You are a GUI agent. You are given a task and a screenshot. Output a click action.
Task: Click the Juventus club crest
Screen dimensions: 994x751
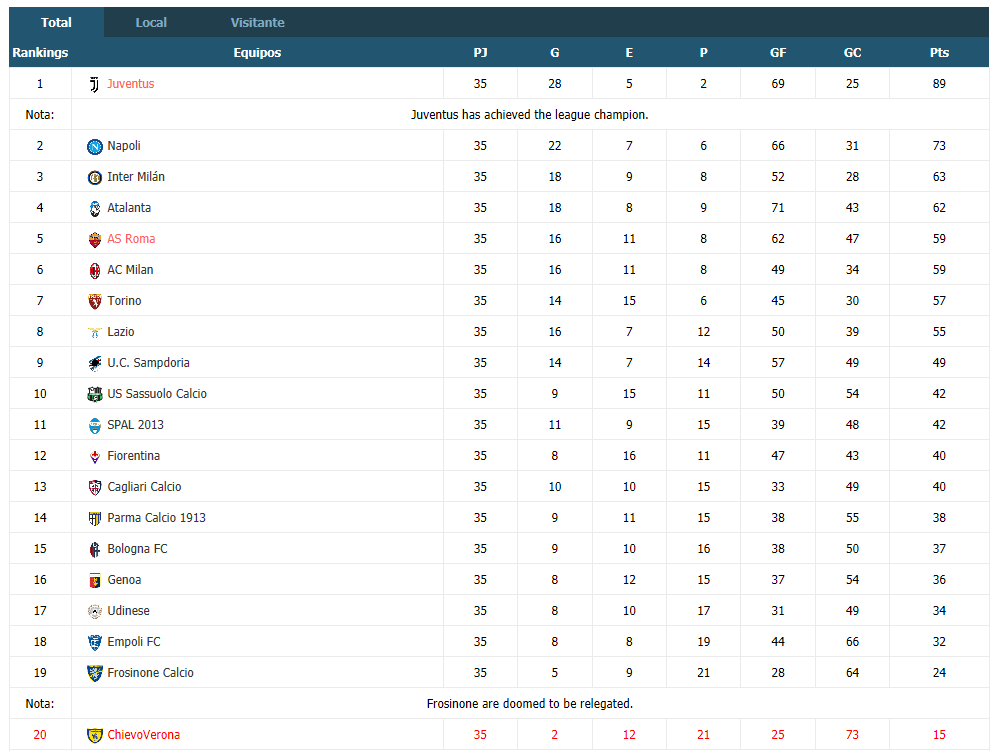point(94,84)
